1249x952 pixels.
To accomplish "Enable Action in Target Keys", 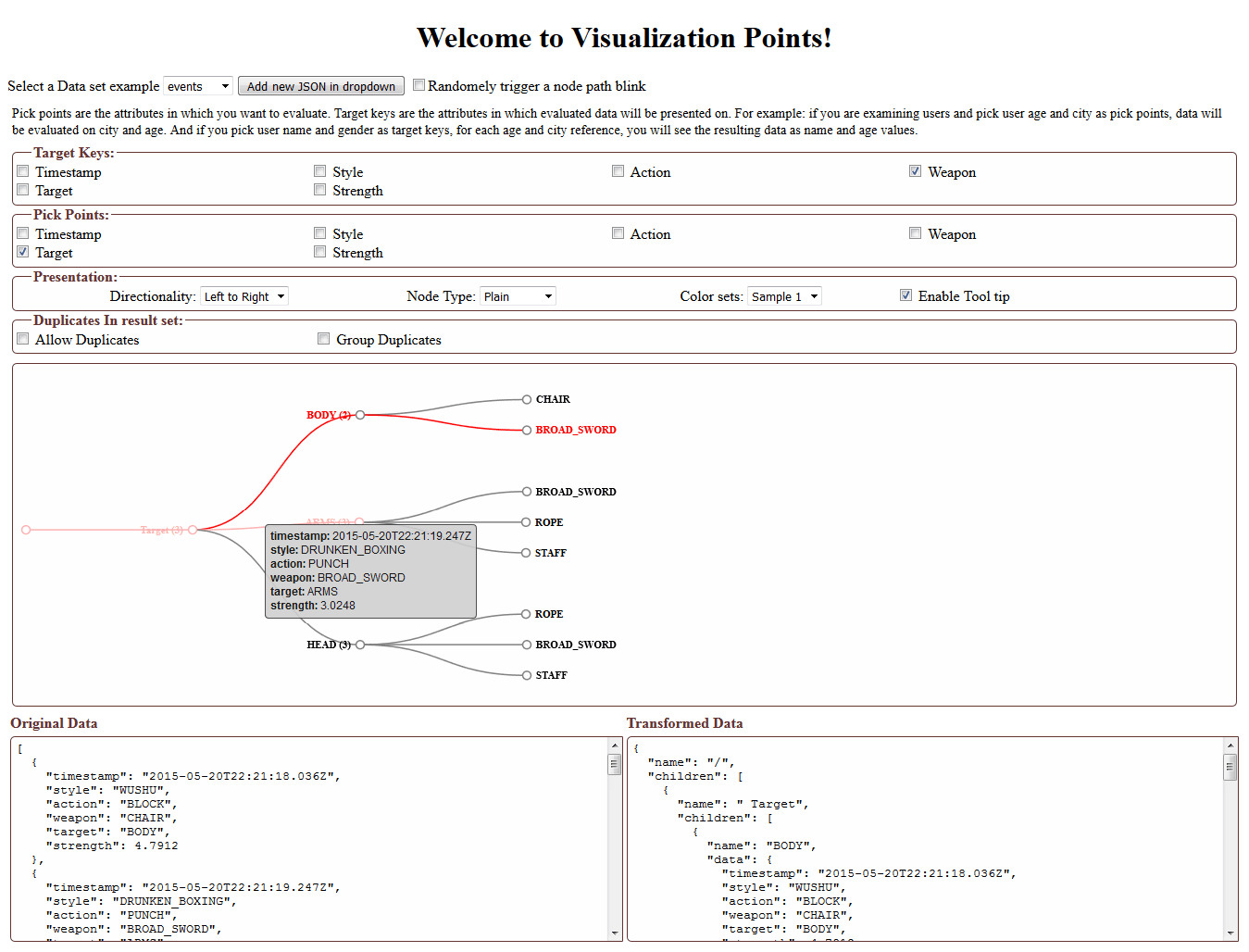I will click(x=618, y=171).
